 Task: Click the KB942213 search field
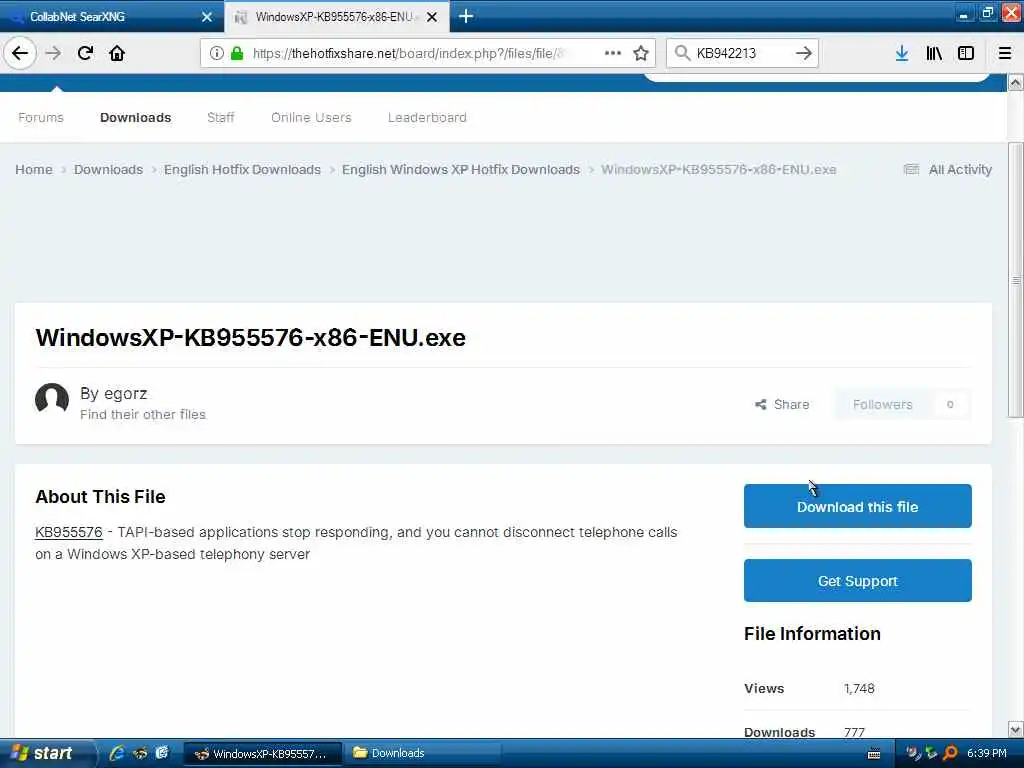pos(741,53)
